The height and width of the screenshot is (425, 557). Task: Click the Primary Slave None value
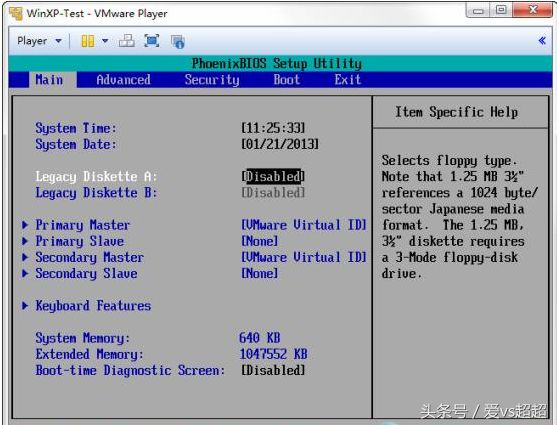coord(259,241)
